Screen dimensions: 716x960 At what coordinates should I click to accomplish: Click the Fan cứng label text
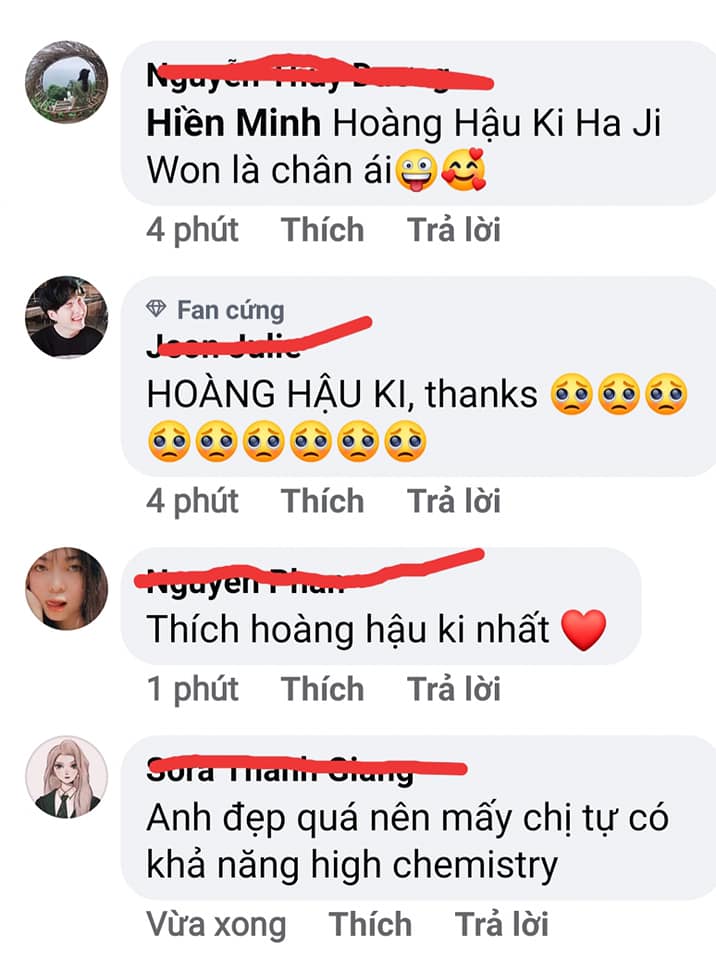coord(230,310)
